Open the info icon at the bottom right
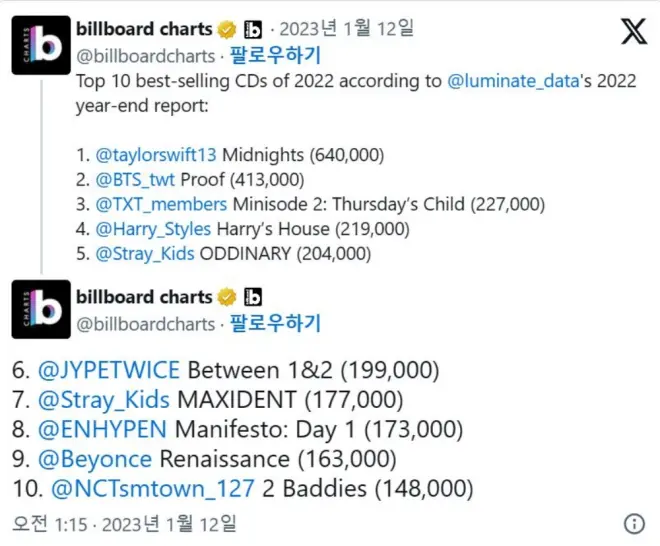This screenshot has height=546, width=660. pyautogui.click(x=634, y=523)
